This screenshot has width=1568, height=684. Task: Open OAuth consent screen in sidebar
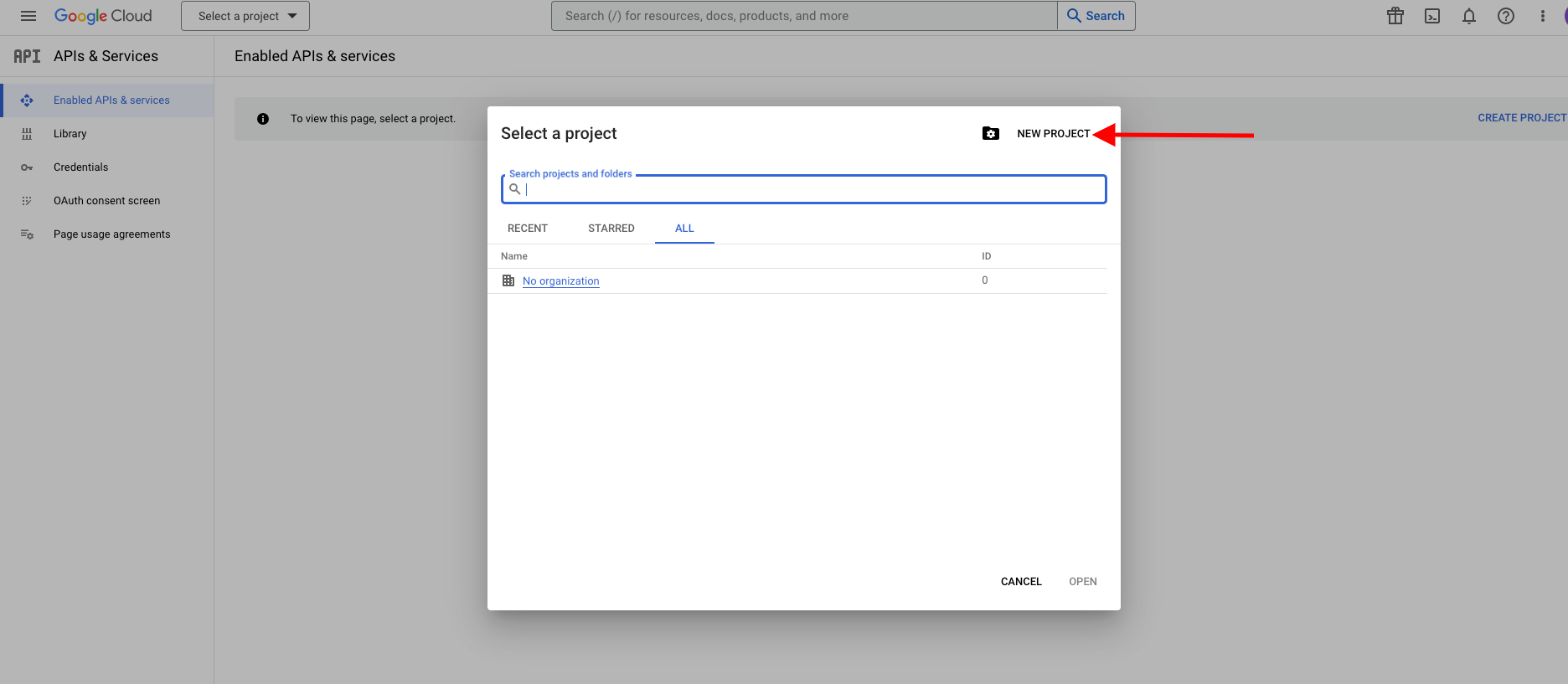(x=106, y=201)
